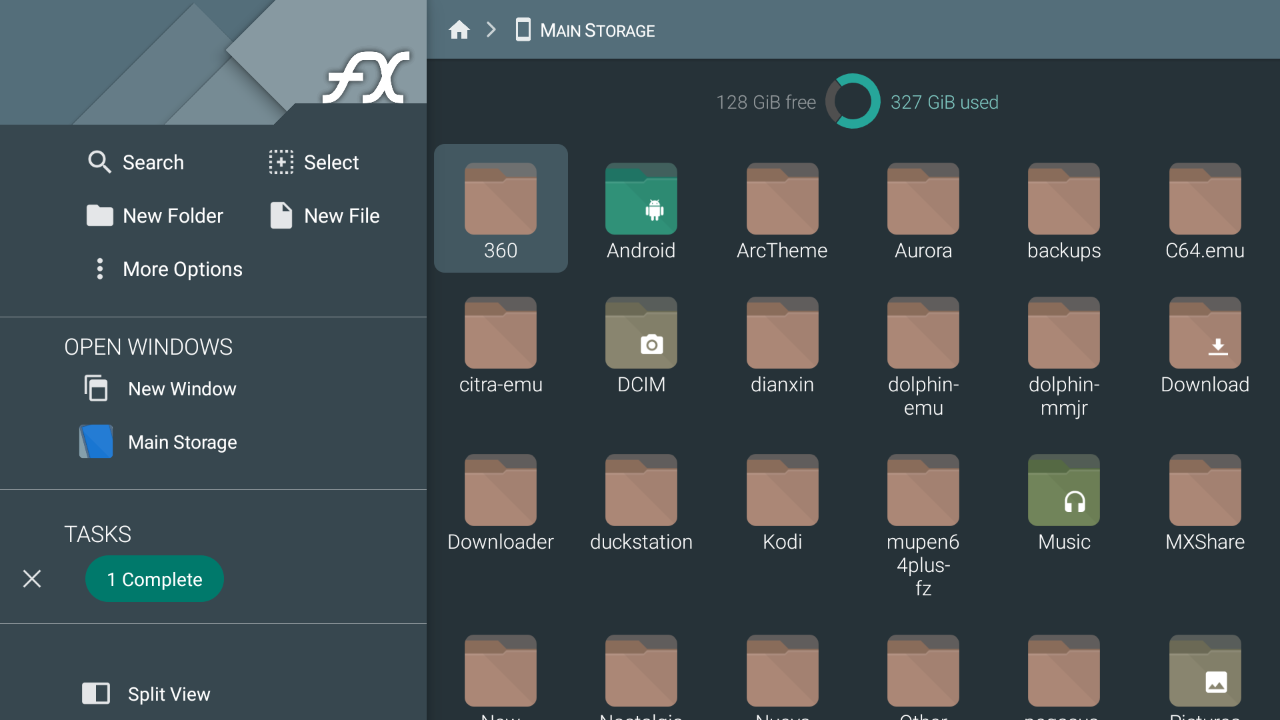
Task: Toggle Split View
Action: pos(146,694)
